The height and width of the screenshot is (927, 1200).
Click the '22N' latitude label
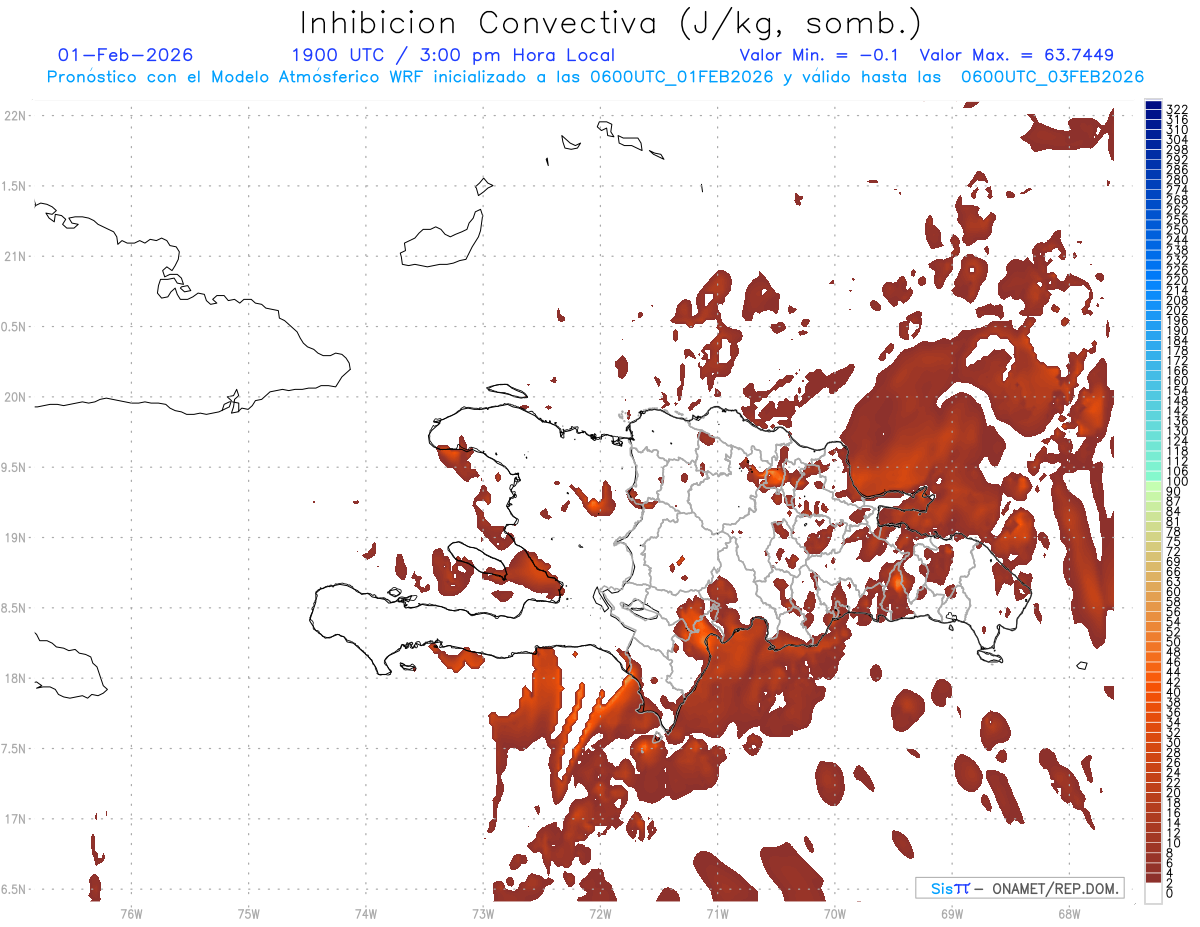15,116
